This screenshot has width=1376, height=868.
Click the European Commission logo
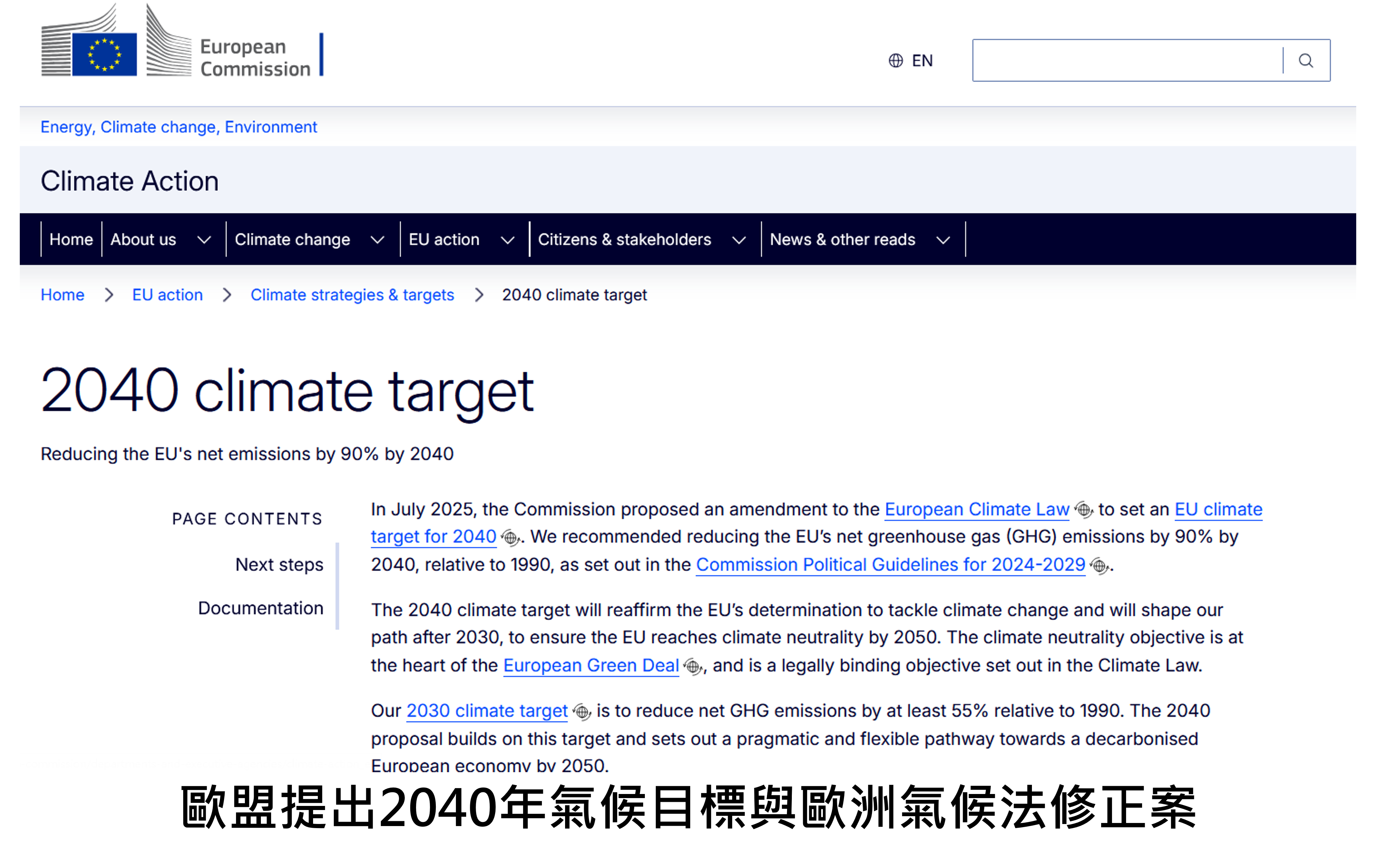(182, 40)
